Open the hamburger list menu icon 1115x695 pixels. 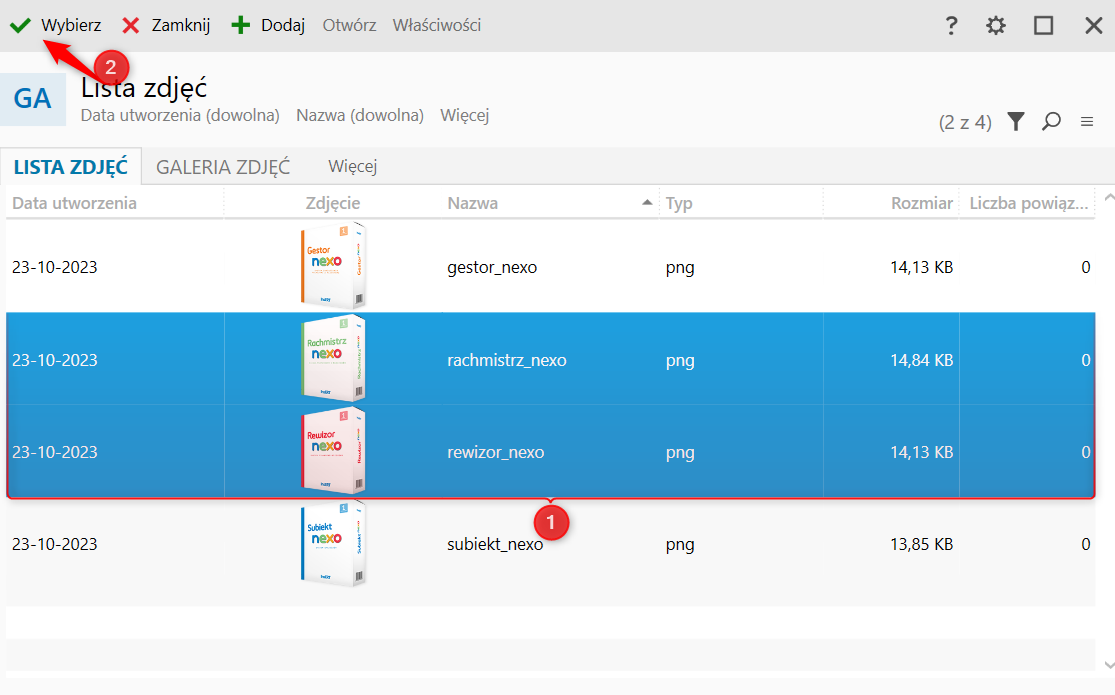pyautogui.click(x=1087, y=122)
